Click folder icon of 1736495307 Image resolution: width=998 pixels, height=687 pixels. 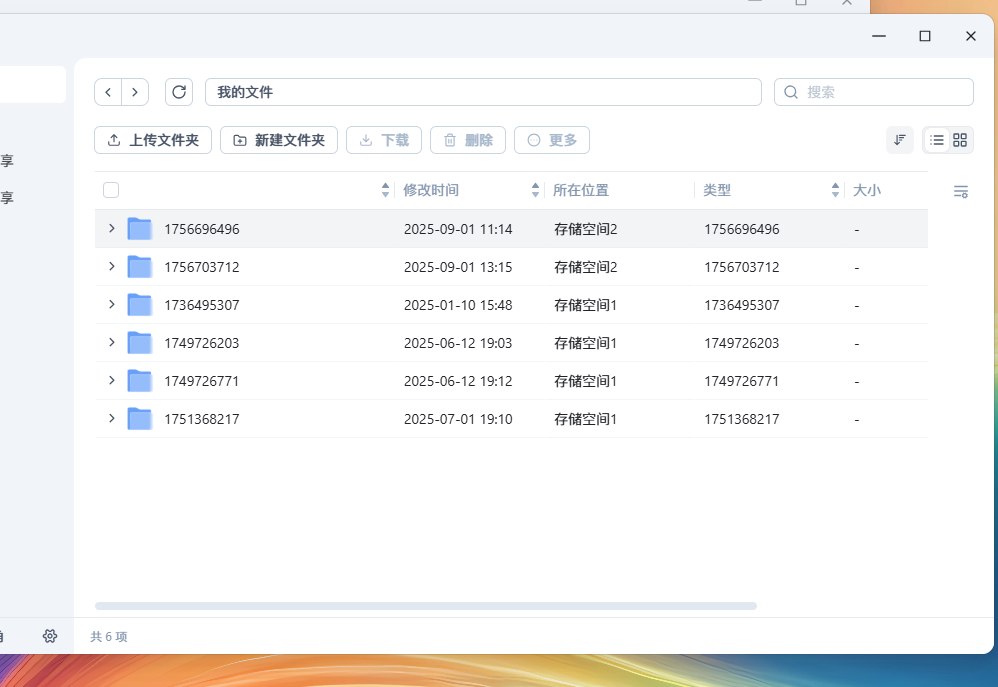pyautogui.click(x=139, y=305)
